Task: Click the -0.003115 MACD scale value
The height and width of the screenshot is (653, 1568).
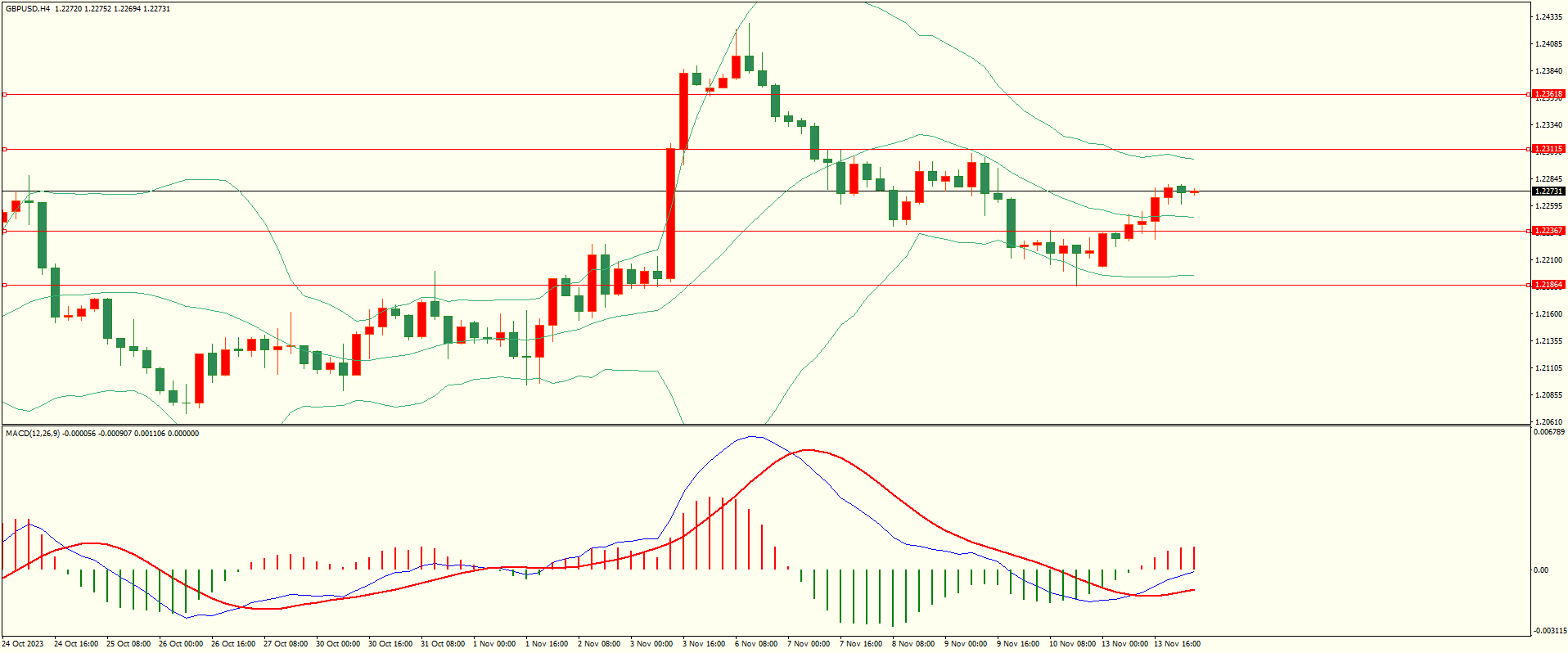Action: tap(1549, 631)
